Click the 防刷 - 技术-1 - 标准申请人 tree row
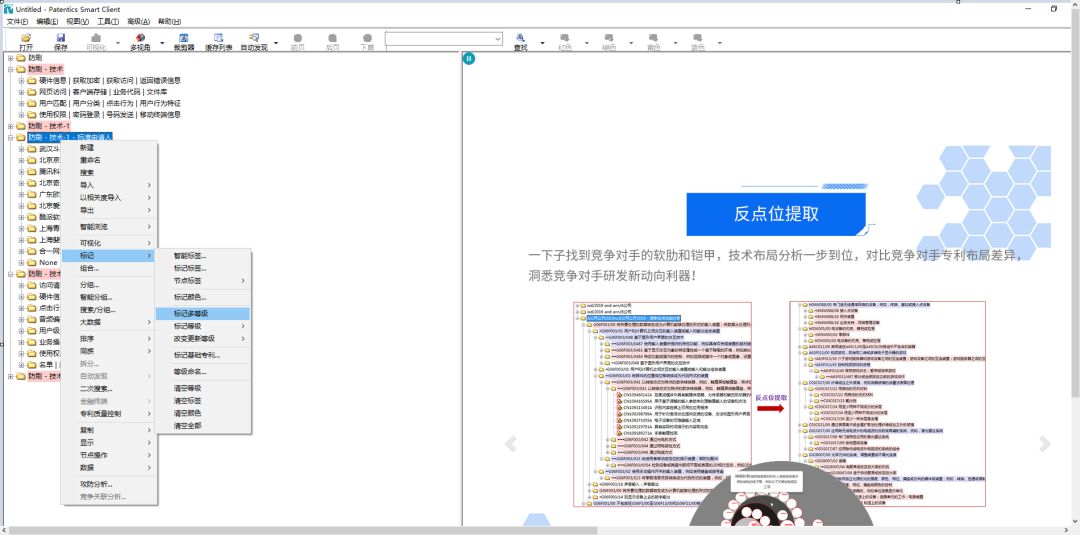Screen dimensions: 1080x535 pos(70,137)
